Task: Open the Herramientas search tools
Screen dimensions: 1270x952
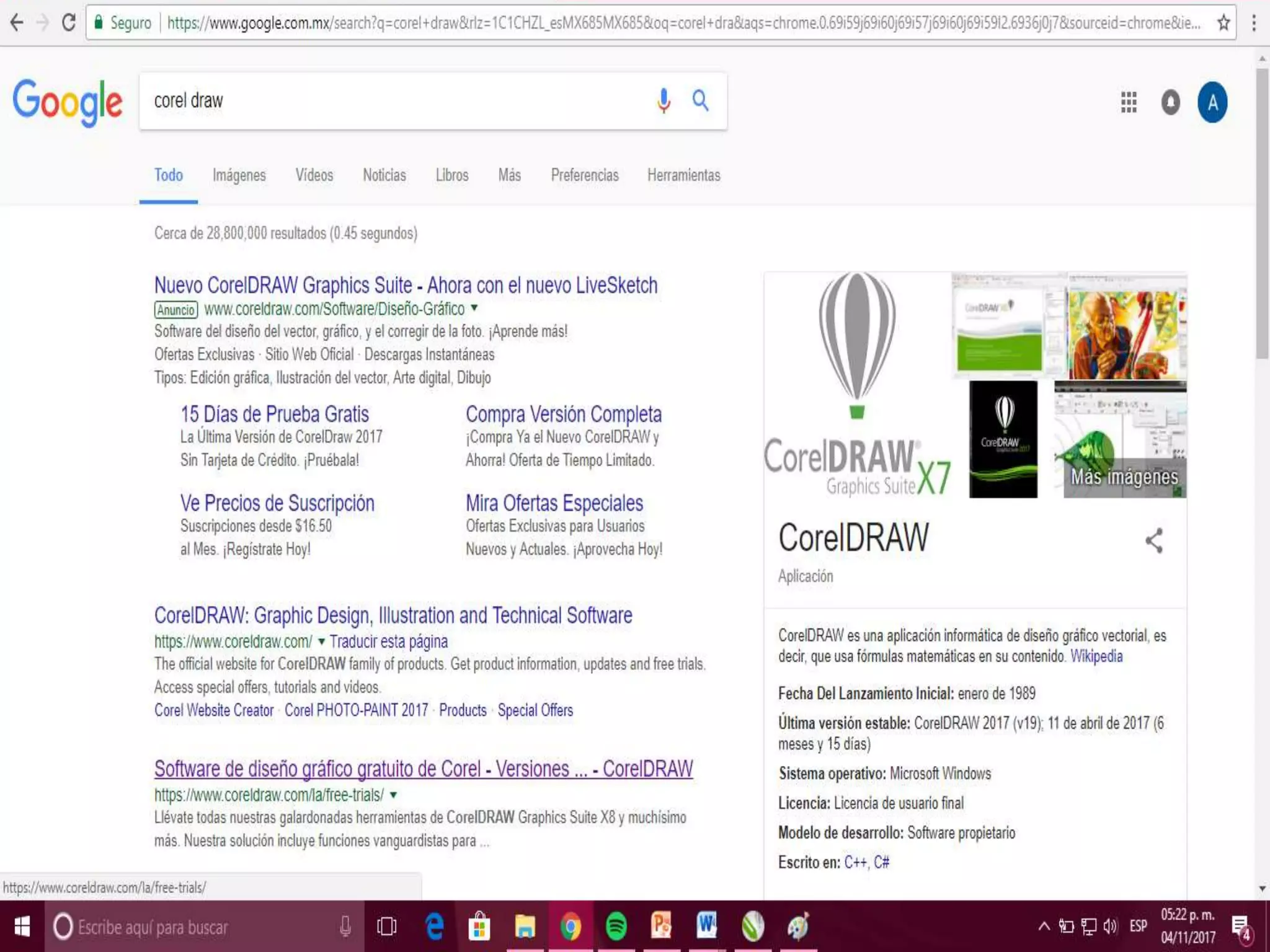Action: (x=683, y=175)
